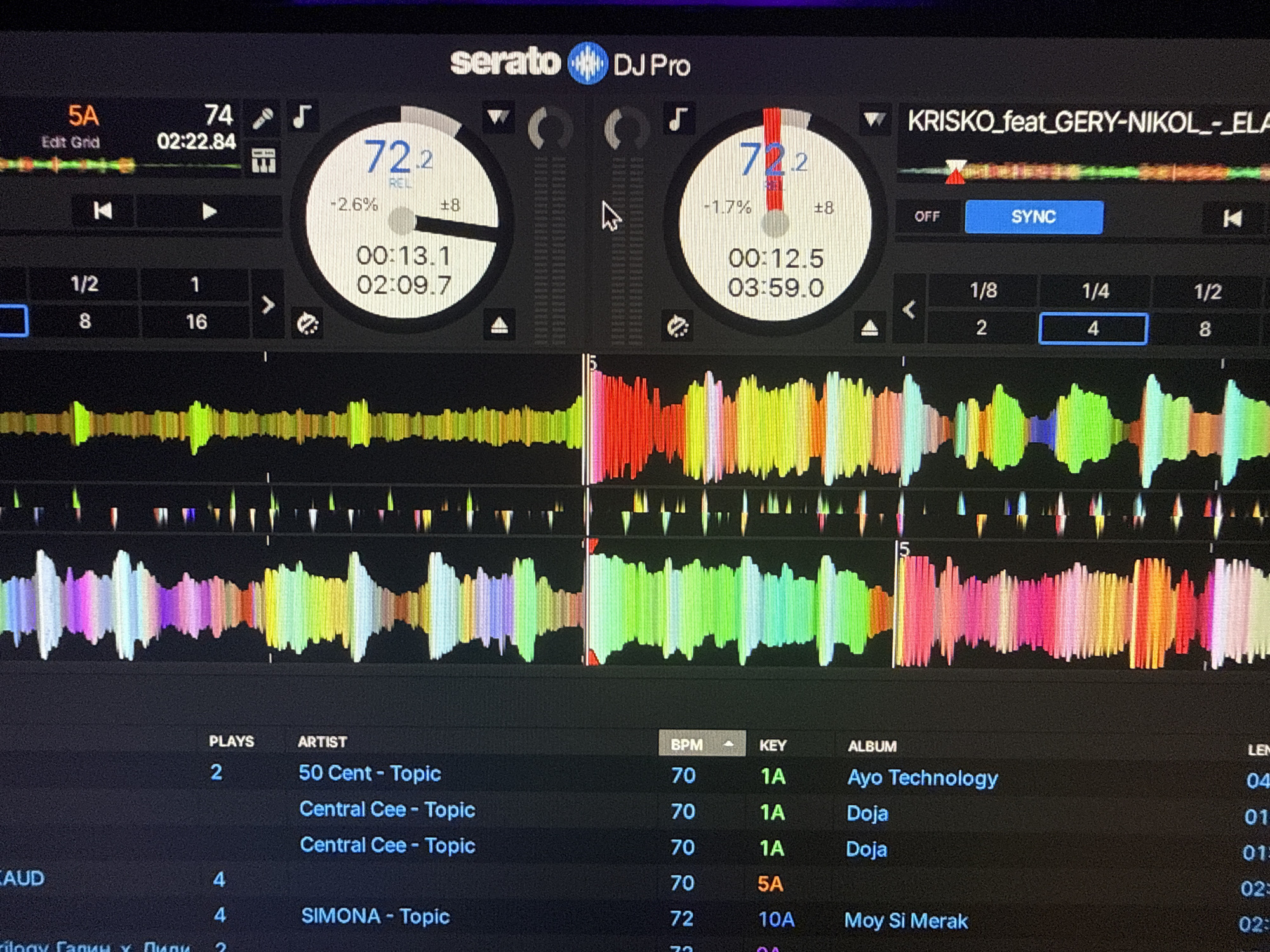Set an 8 beat loop on left deck
The width and height of the screenshot is (1270, 952).
pyautogui.click(x=85, y=321)
